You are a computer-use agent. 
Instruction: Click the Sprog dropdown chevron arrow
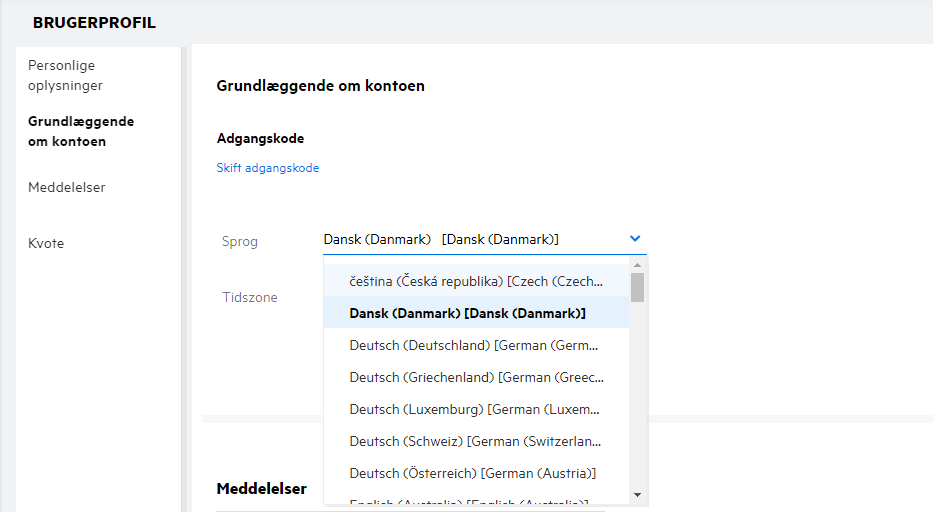[634, 239]
